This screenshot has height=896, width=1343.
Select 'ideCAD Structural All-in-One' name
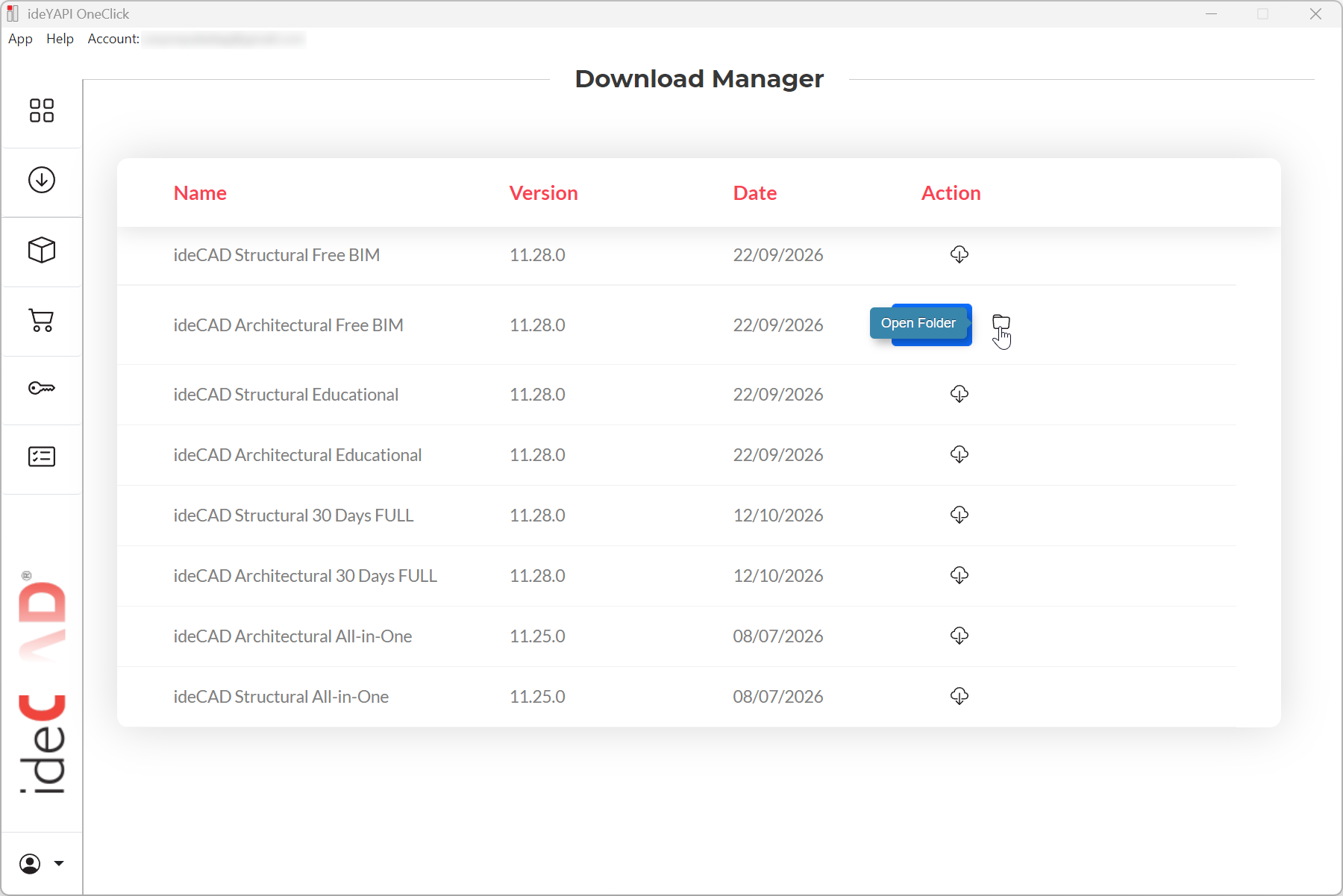click(281, 697)
